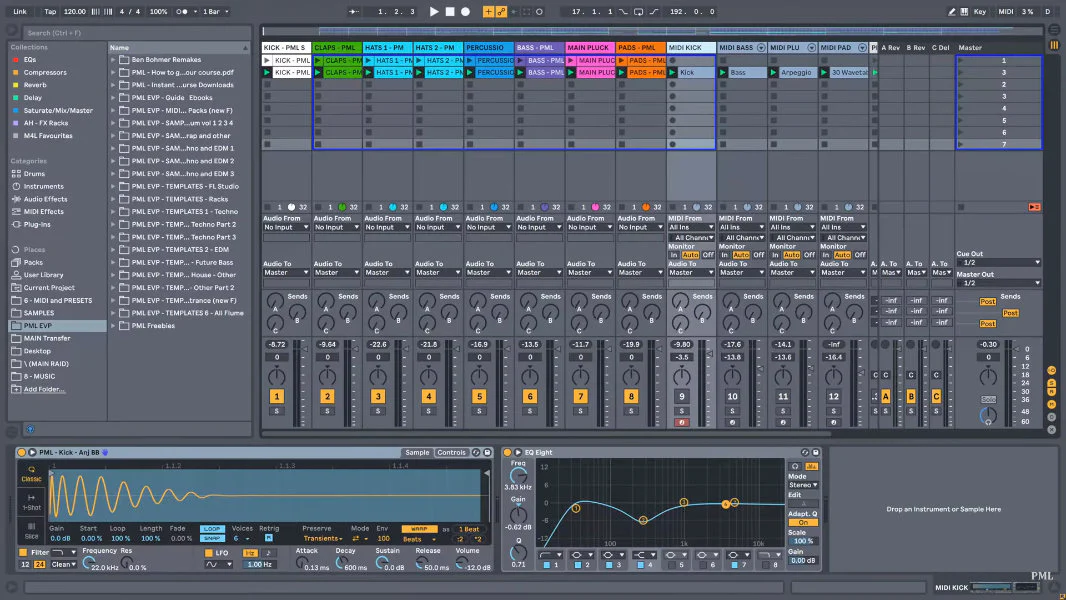Open the hot-swap preset icon on EQ Eight
Image resolution: width=1066 pixels, height=600 pixels.
point(806,453)
